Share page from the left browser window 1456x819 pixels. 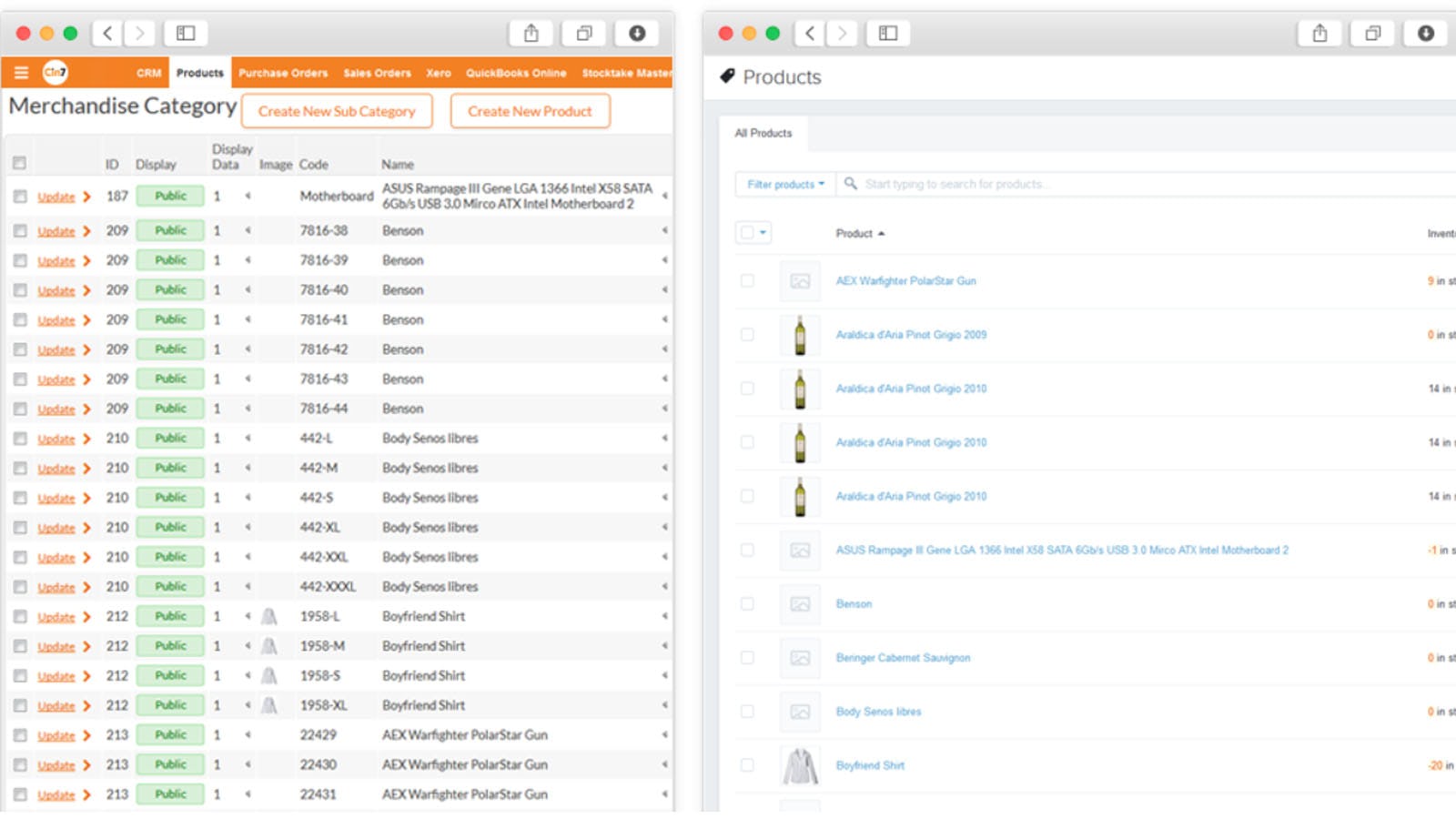531,34
